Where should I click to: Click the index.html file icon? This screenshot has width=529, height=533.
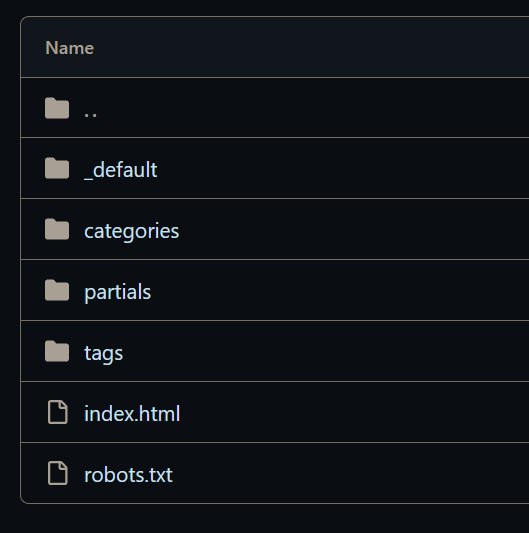pyautogui.click(x=57, y=412)
